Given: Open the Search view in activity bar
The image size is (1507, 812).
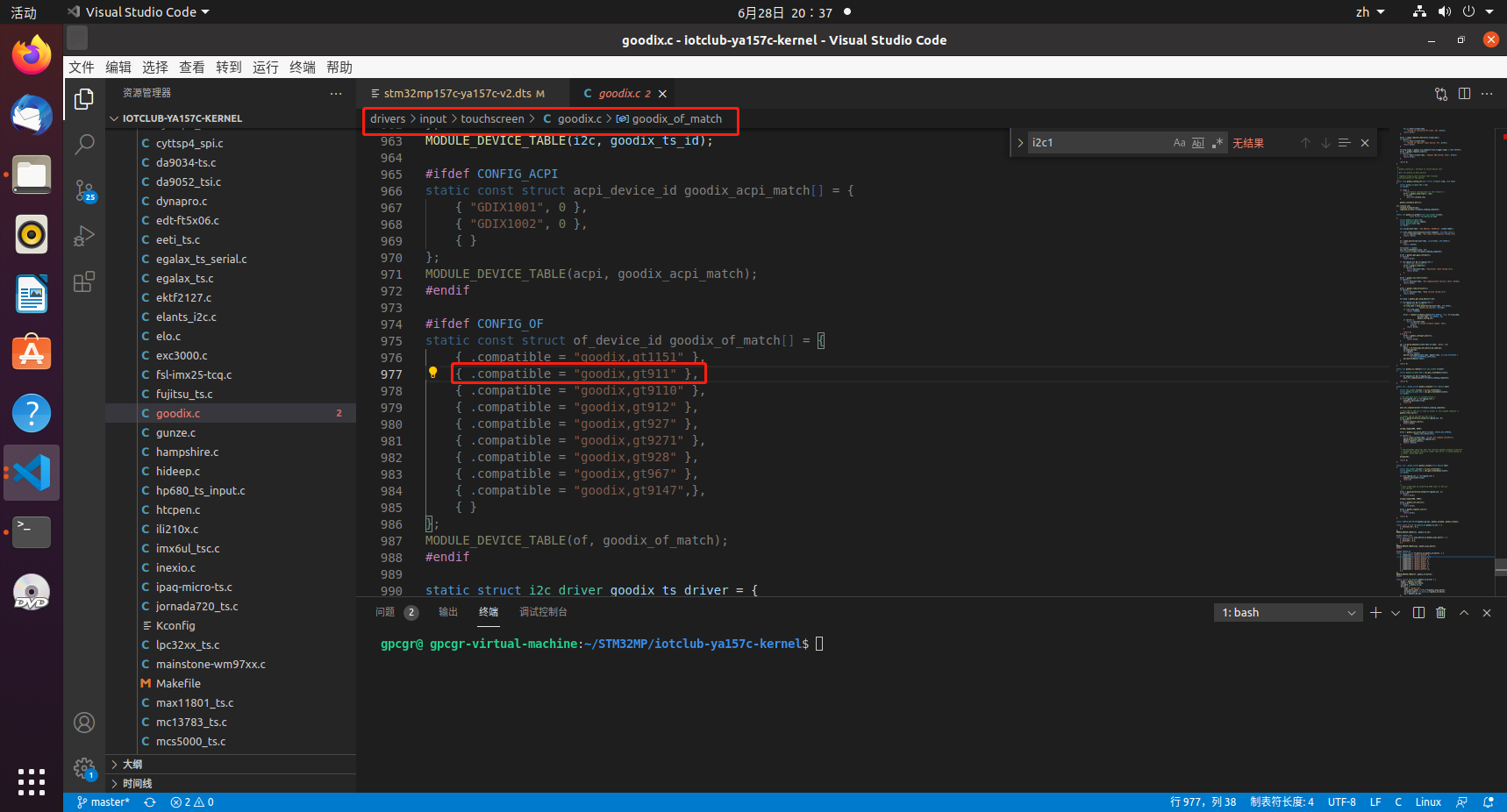Looking at the screenshot, I should 84,145.
